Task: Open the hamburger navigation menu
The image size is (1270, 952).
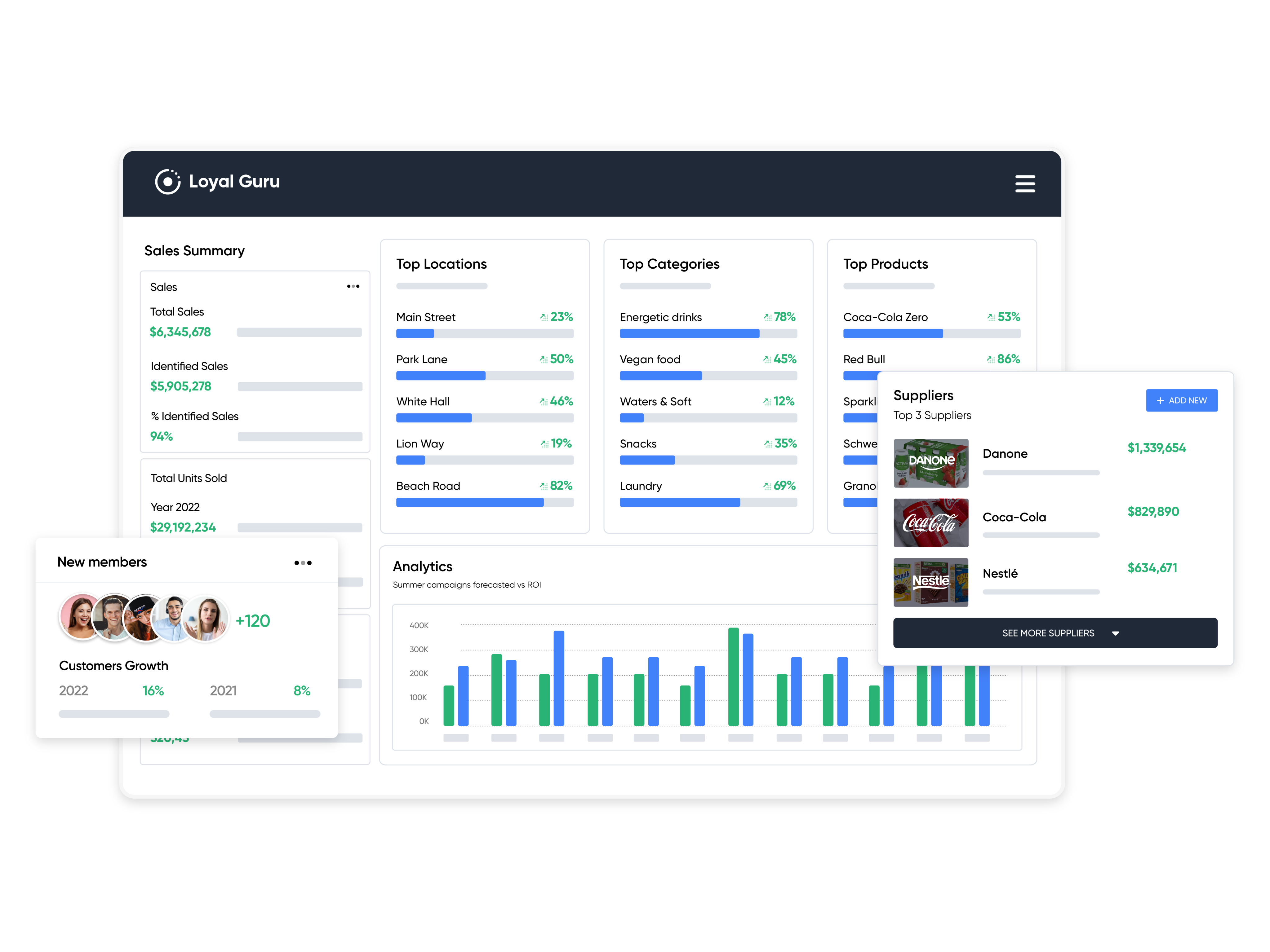Action: click(1025, 184)
